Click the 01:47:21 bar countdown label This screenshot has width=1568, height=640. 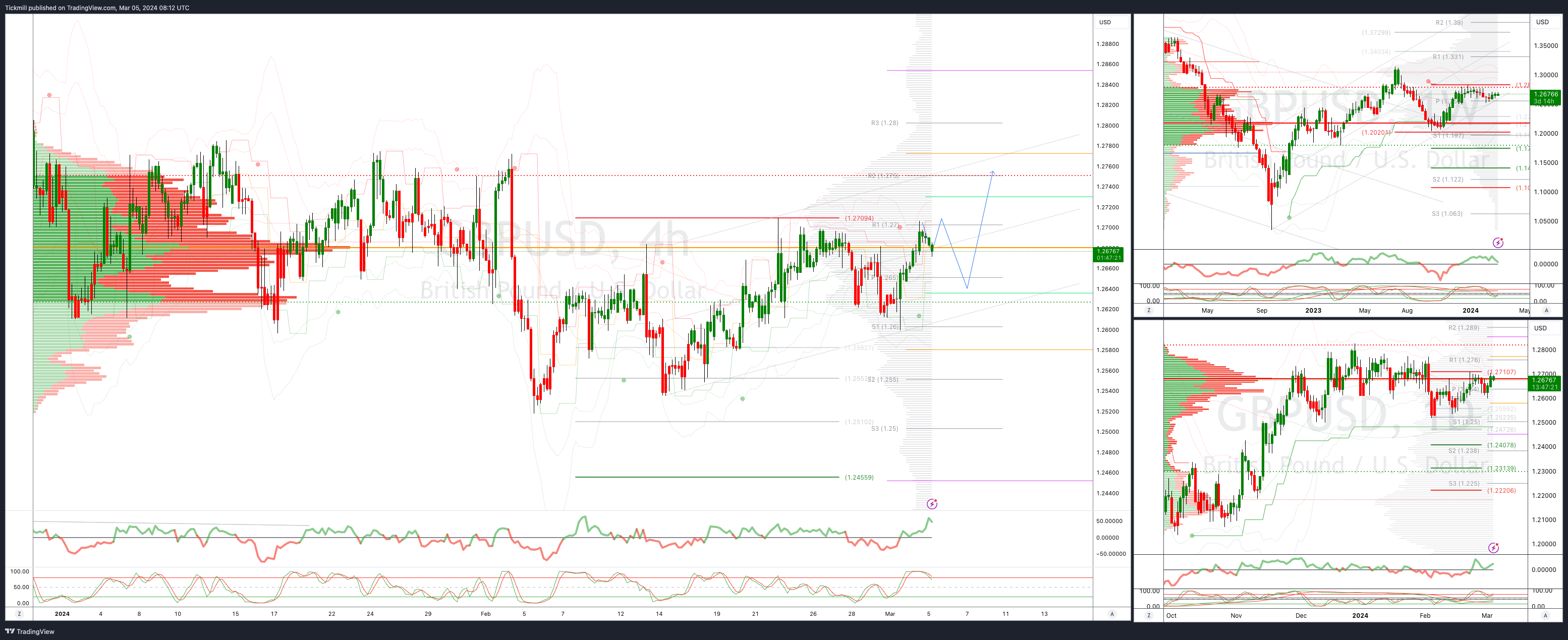tap(1108, 258)
